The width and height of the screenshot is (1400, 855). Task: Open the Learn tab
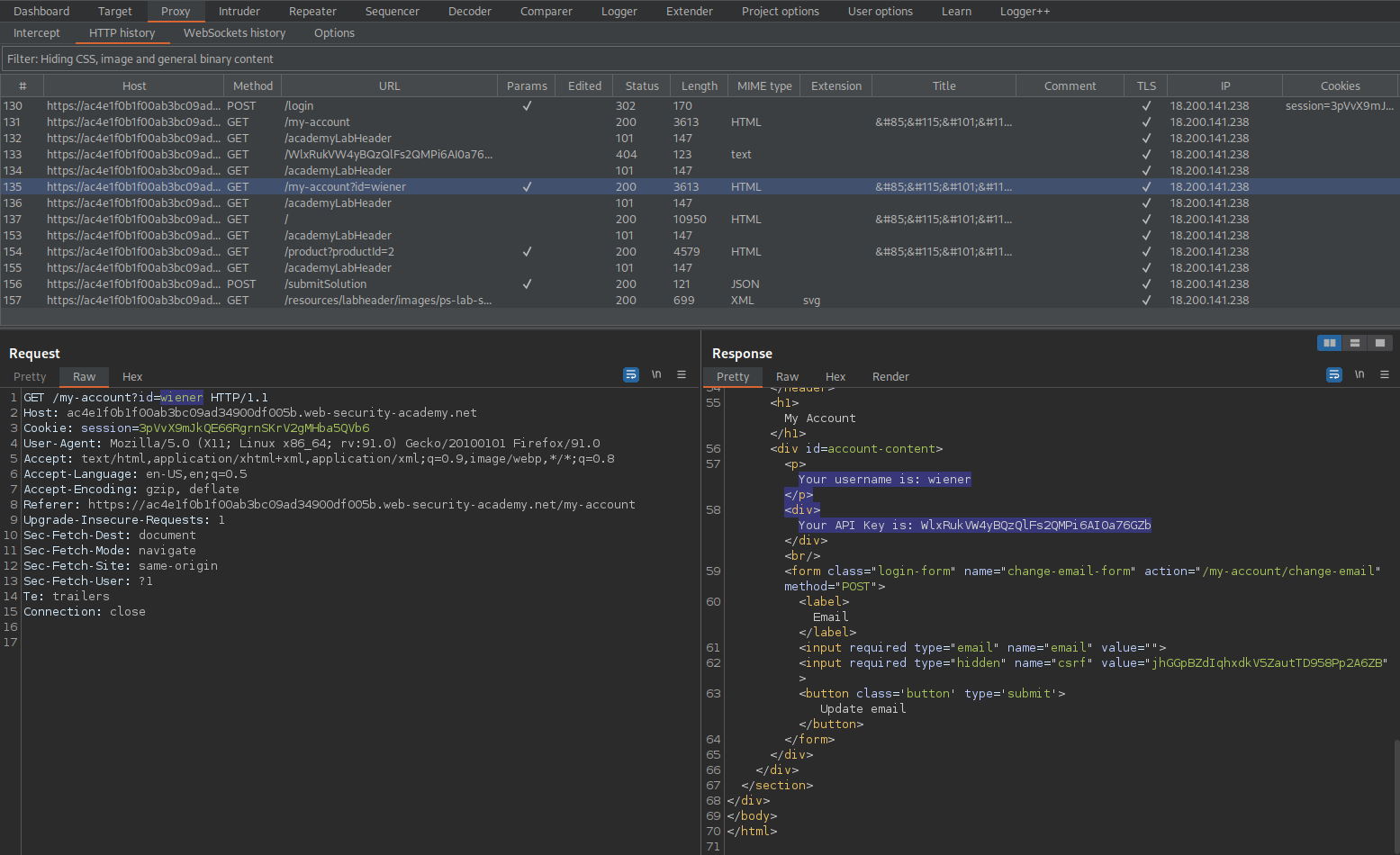coord(956,12)
